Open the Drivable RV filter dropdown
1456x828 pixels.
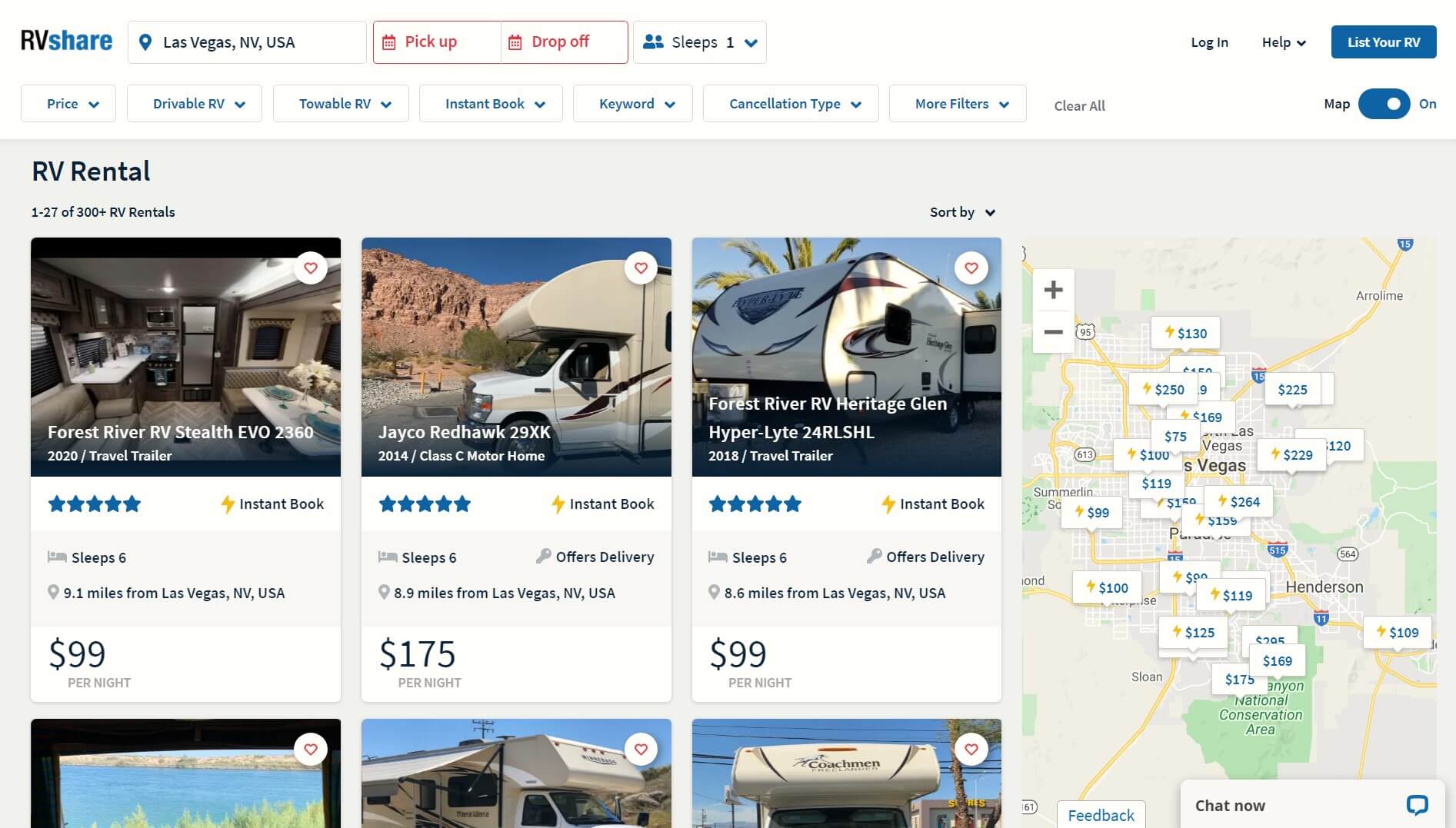195,103
